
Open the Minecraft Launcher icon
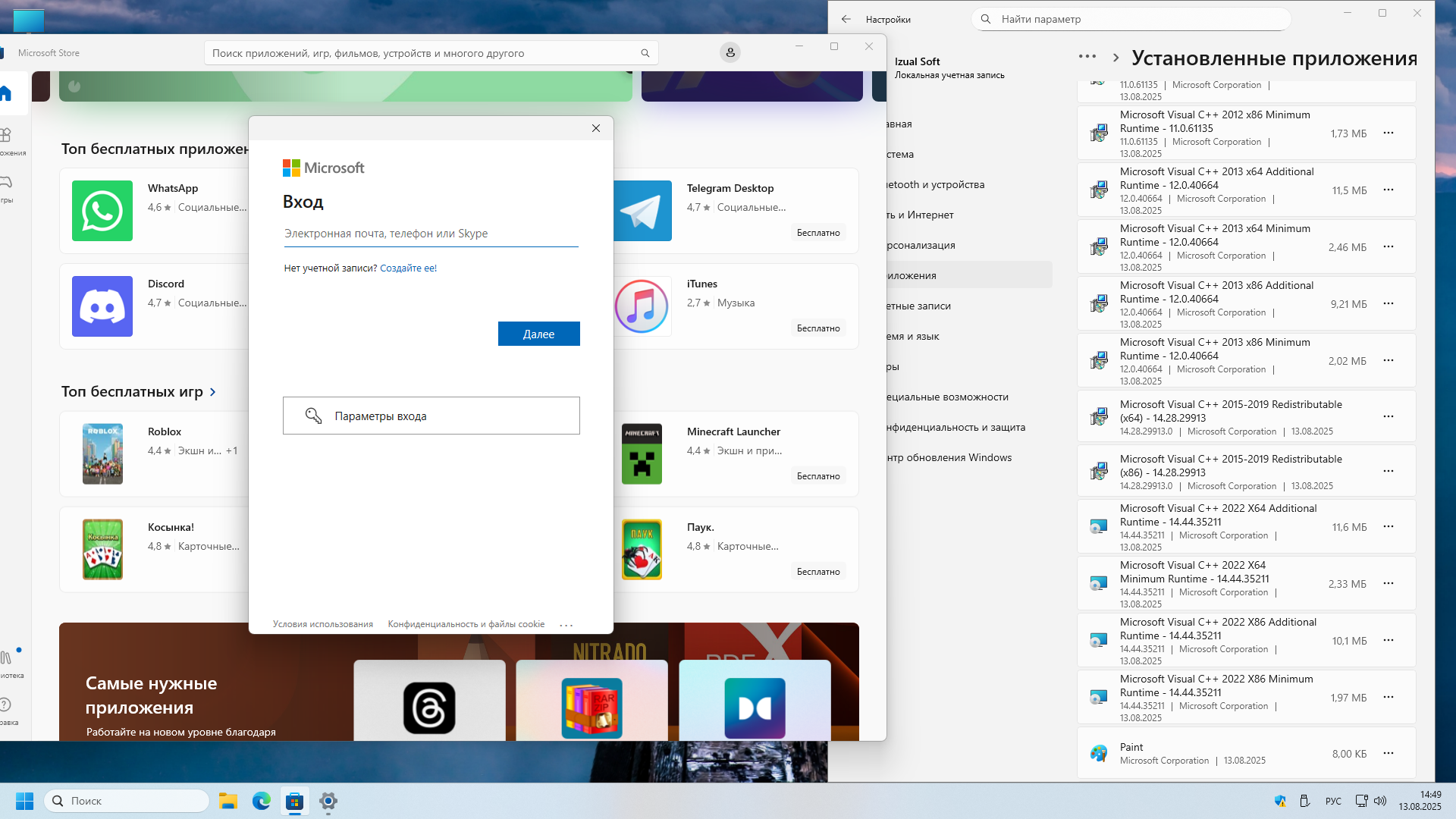[642, 454]
